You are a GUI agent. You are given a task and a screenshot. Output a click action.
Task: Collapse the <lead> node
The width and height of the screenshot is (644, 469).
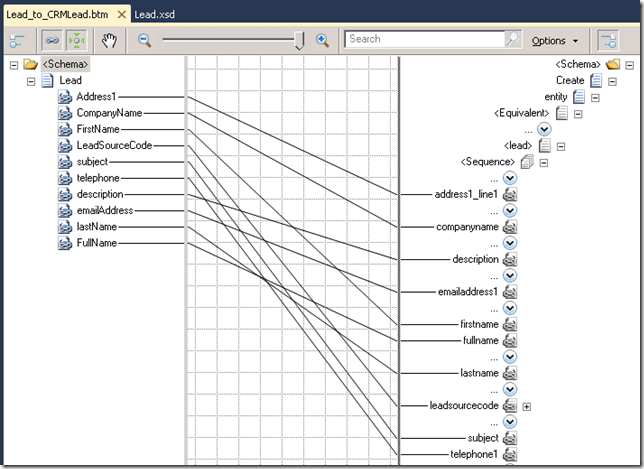click(561, 146)
